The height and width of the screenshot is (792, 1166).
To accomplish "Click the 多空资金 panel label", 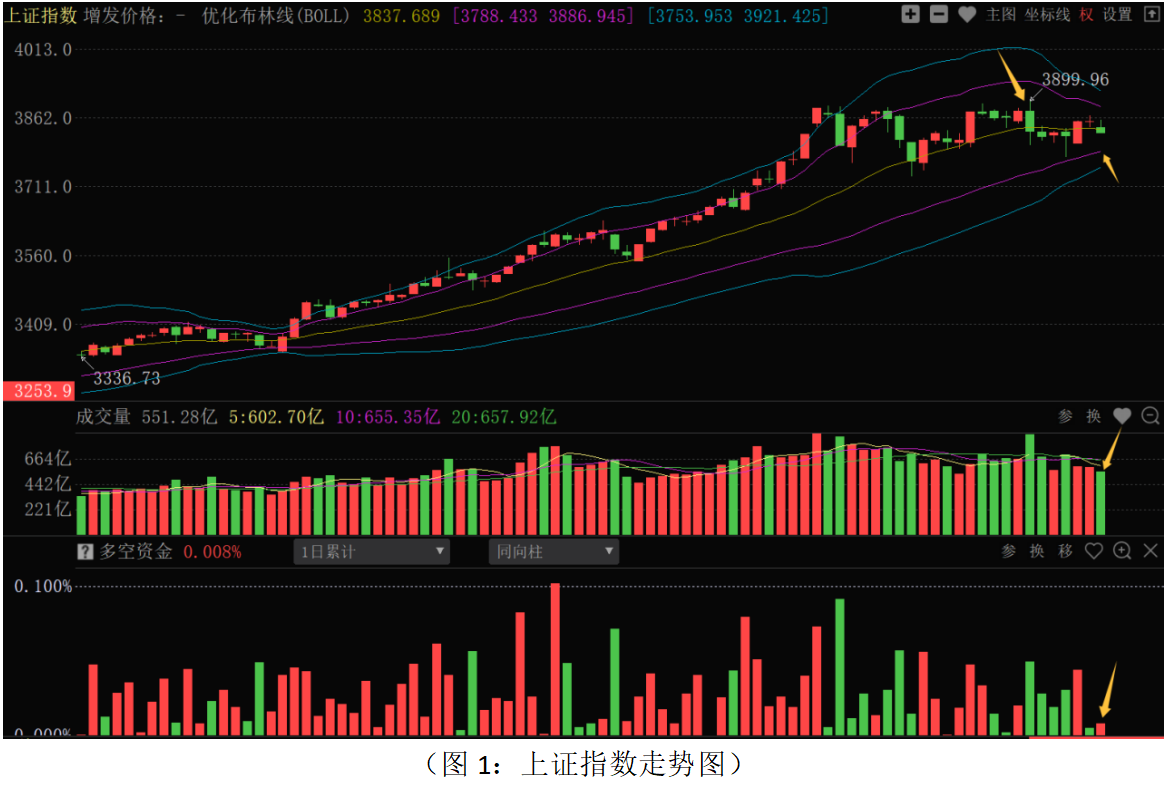I will click(136, 552).
